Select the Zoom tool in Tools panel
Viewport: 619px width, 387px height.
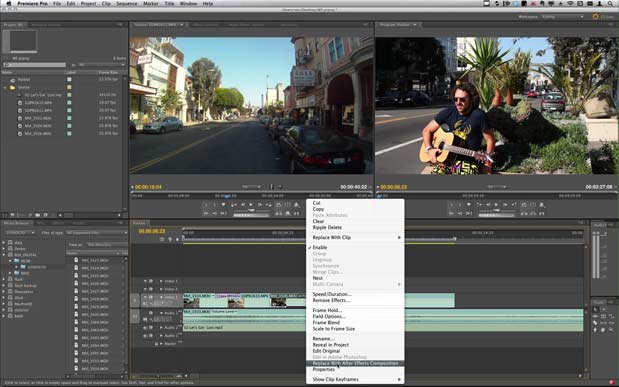(x=611, y=330)
